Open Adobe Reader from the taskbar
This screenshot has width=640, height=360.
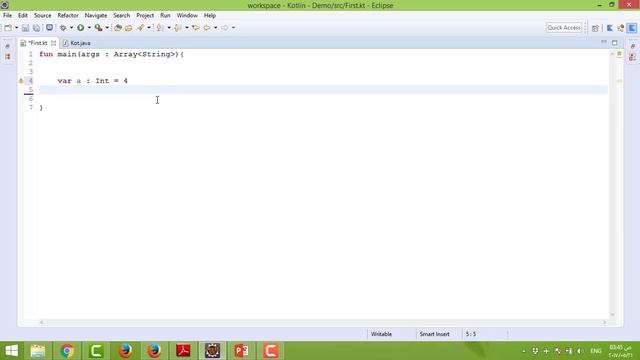coord(183,351)
